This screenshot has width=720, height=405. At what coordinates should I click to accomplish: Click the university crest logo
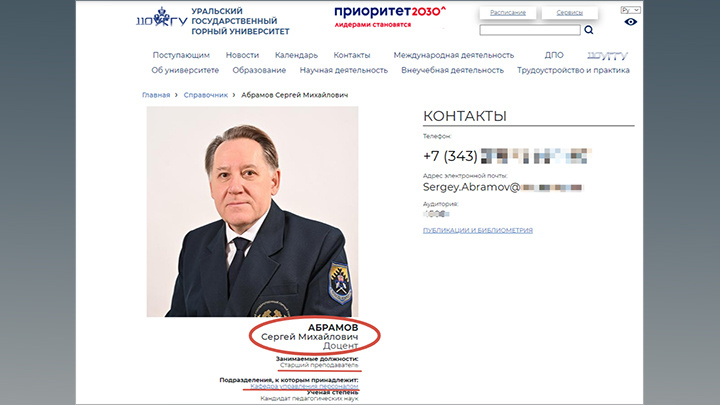pos(162,18)
